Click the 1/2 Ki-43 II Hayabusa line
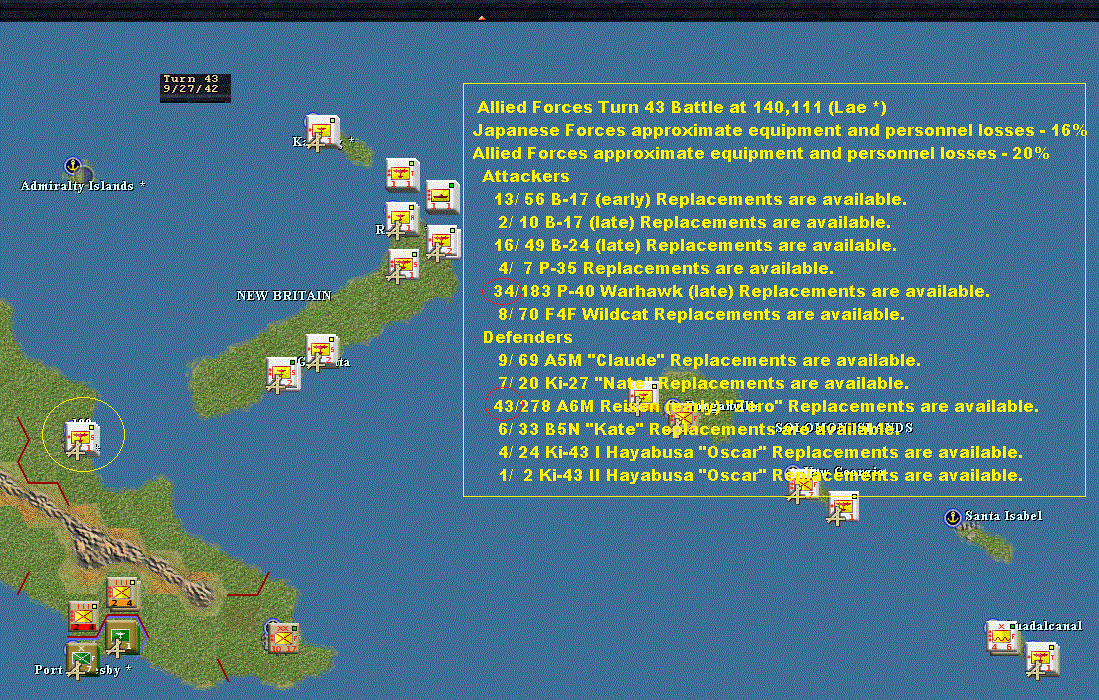The height and width of the screenshot is (700, 1099). 760,476
